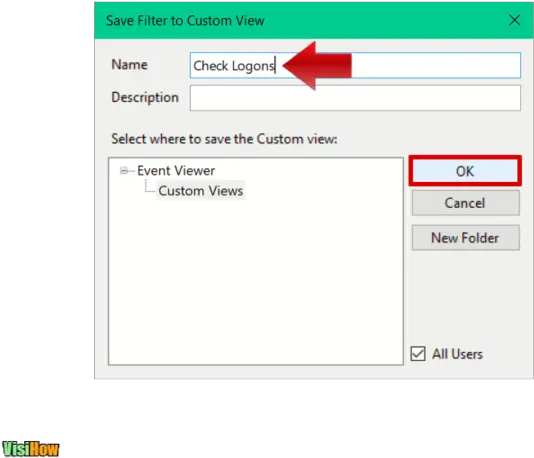Close the Save Filter dialog

tap(514, 20)
